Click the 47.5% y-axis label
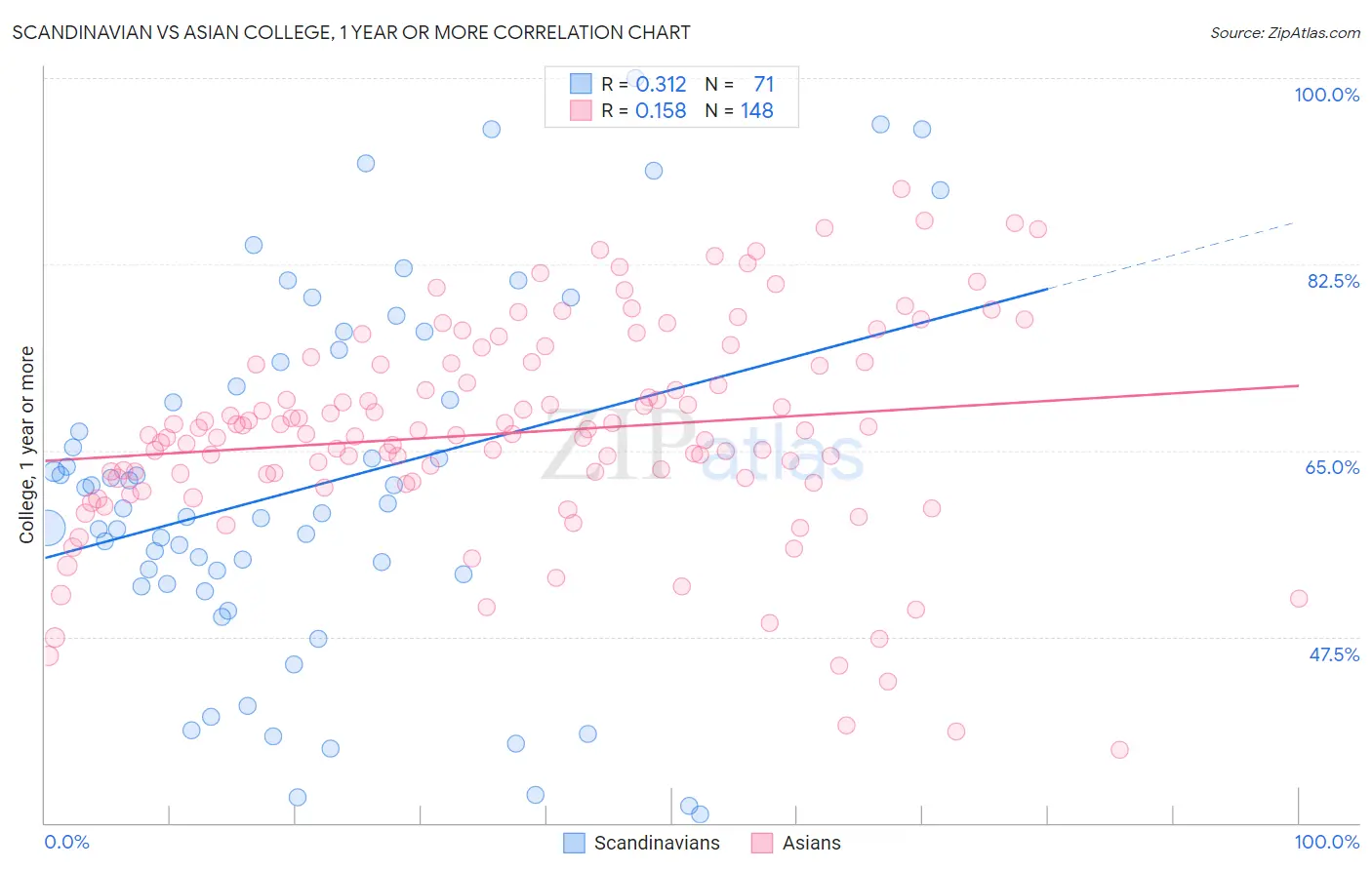 tap(1334, 654)
